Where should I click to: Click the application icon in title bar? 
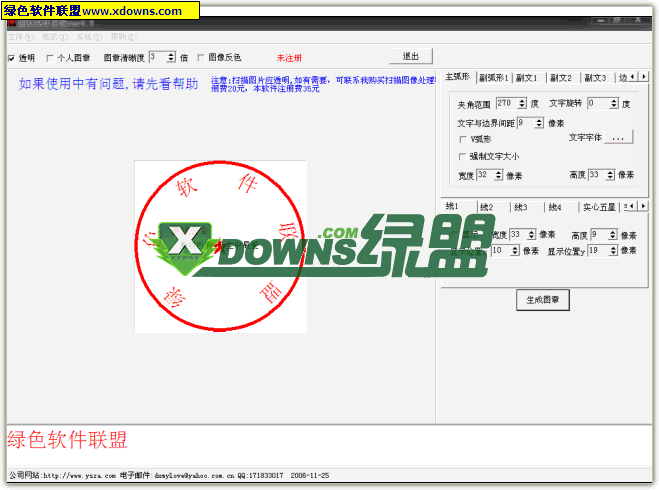[x=11, y=23]
